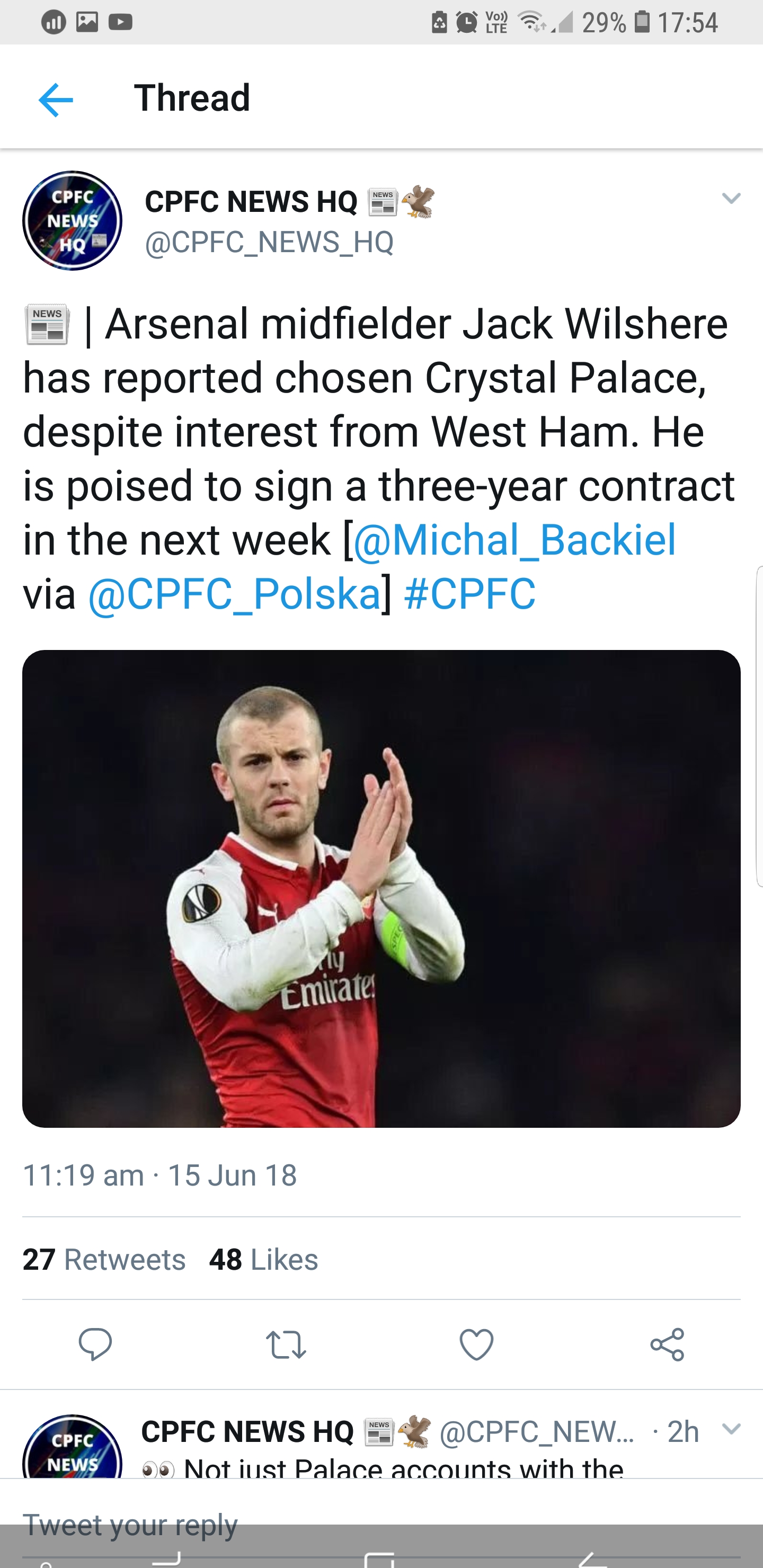Share the tweet via share icon
763x1568 pixels.
pyautogui.click(x=668, y=1344)
